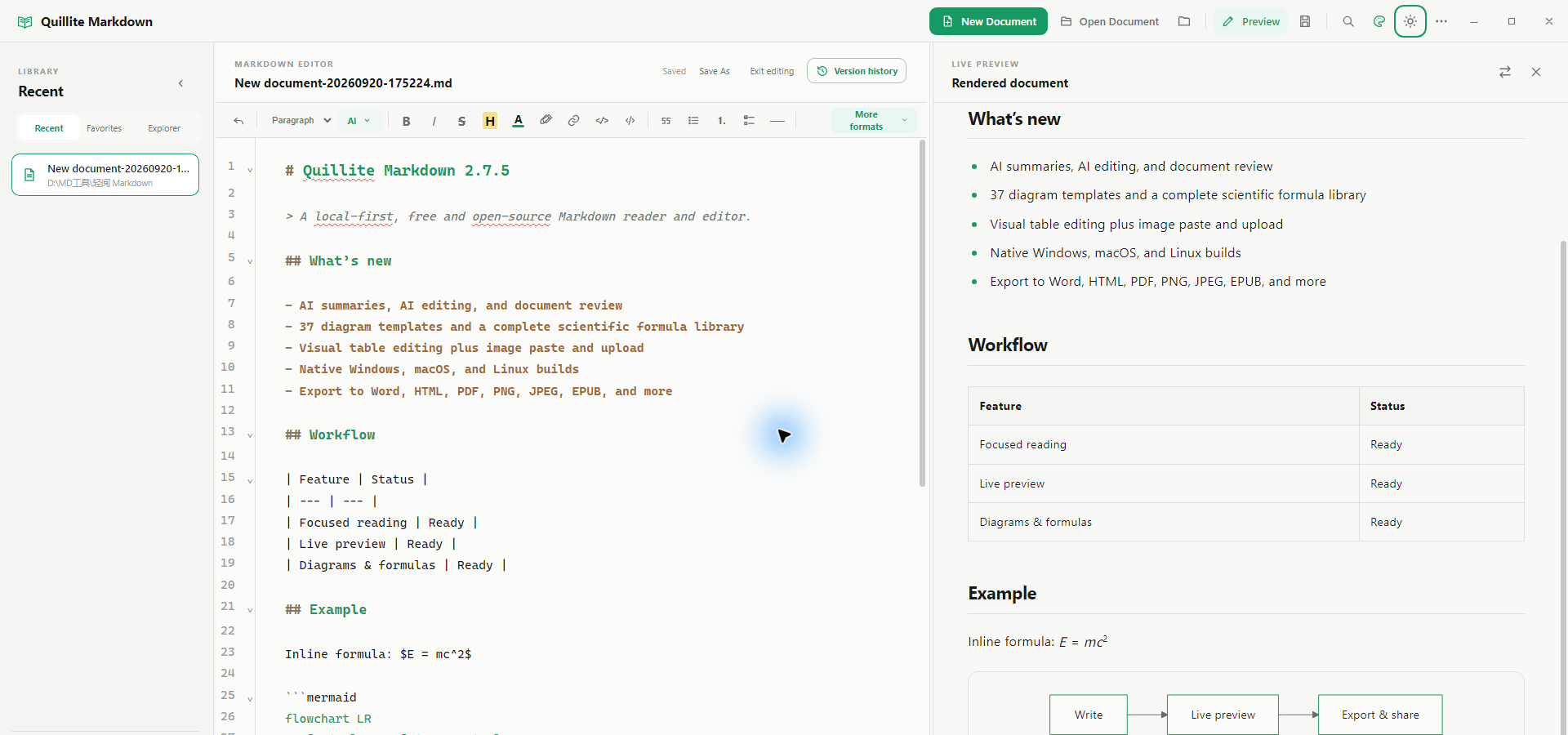Image resolution: width=1568 pixels, height=735 pixels.
Task: Apply strikethrough formatting
Action: coord(461,121)
